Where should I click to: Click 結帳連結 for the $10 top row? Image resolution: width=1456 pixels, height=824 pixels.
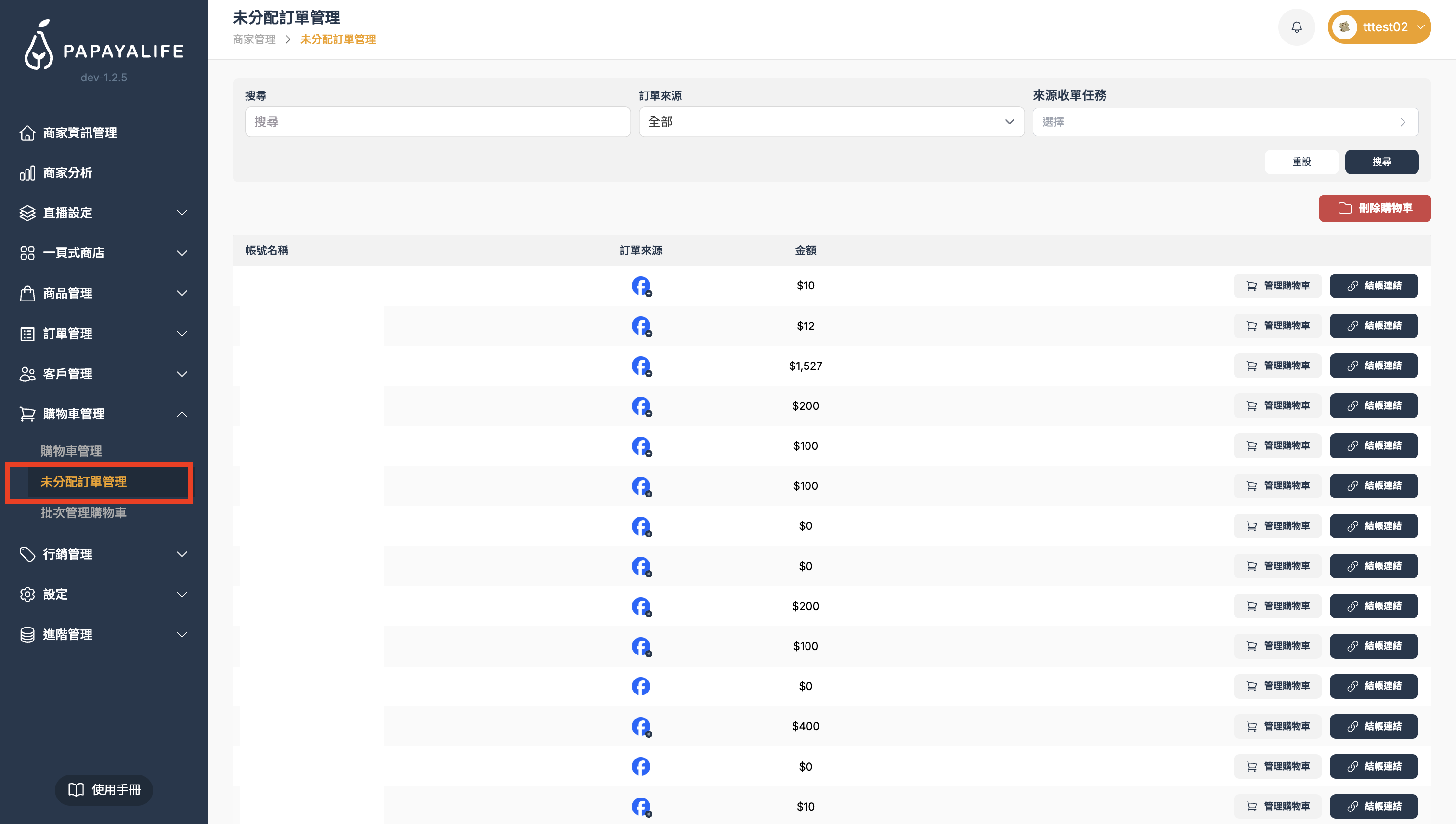tap(1373, 286)
